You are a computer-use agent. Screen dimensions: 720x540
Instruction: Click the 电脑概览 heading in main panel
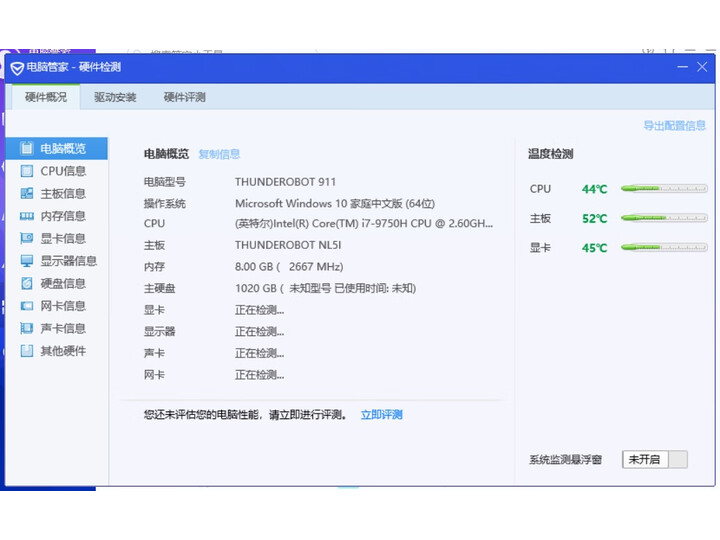[166, 154]
